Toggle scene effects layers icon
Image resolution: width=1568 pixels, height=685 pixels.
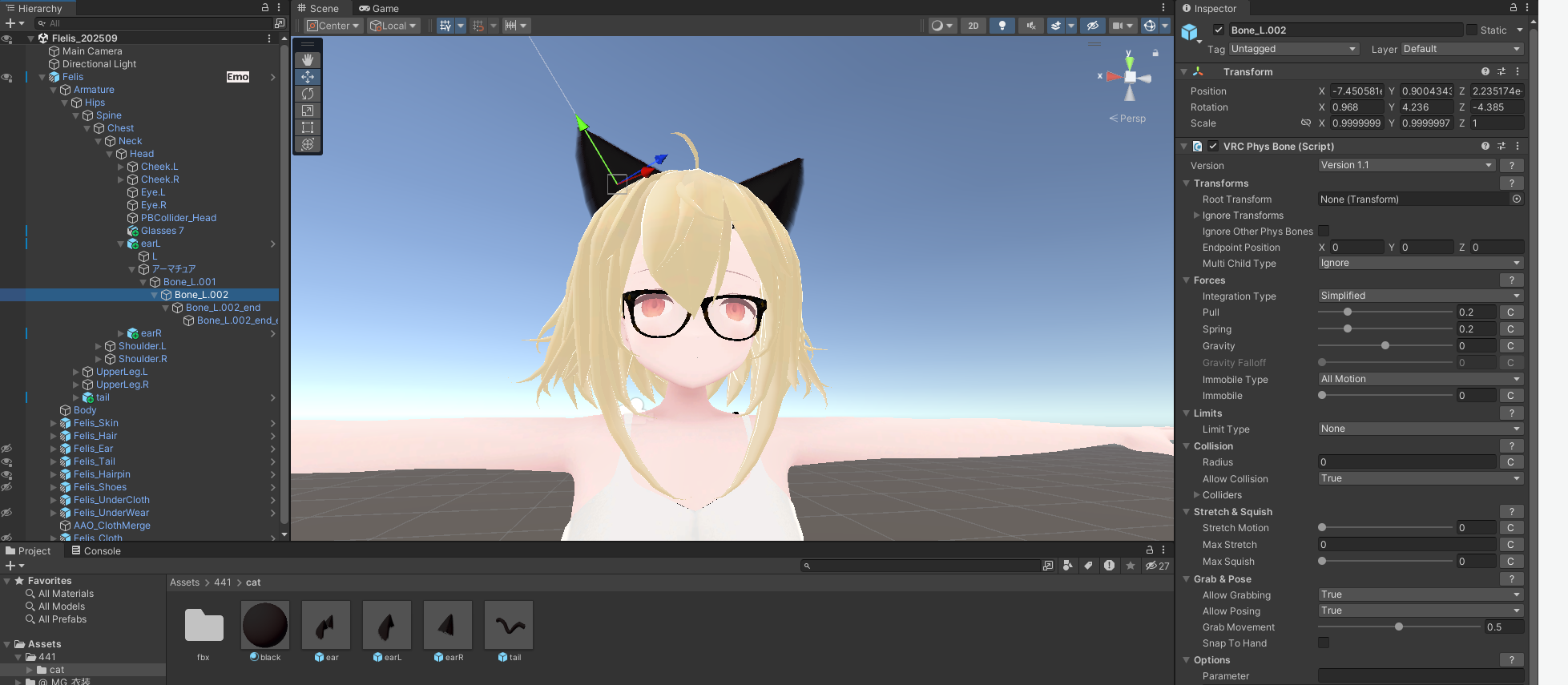(x=1056, y=26)
